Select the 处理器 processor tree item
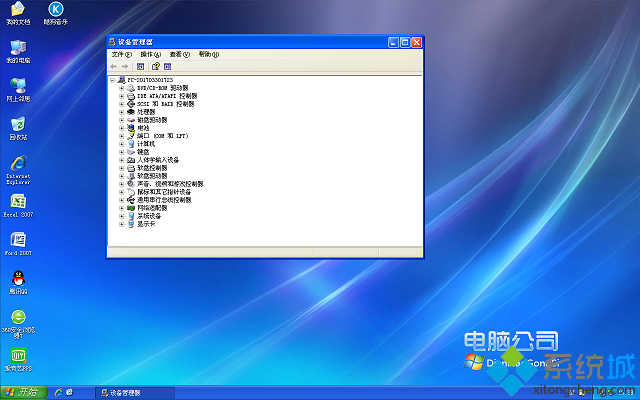The height and width of the screenshot is (400, 640). 146,112
